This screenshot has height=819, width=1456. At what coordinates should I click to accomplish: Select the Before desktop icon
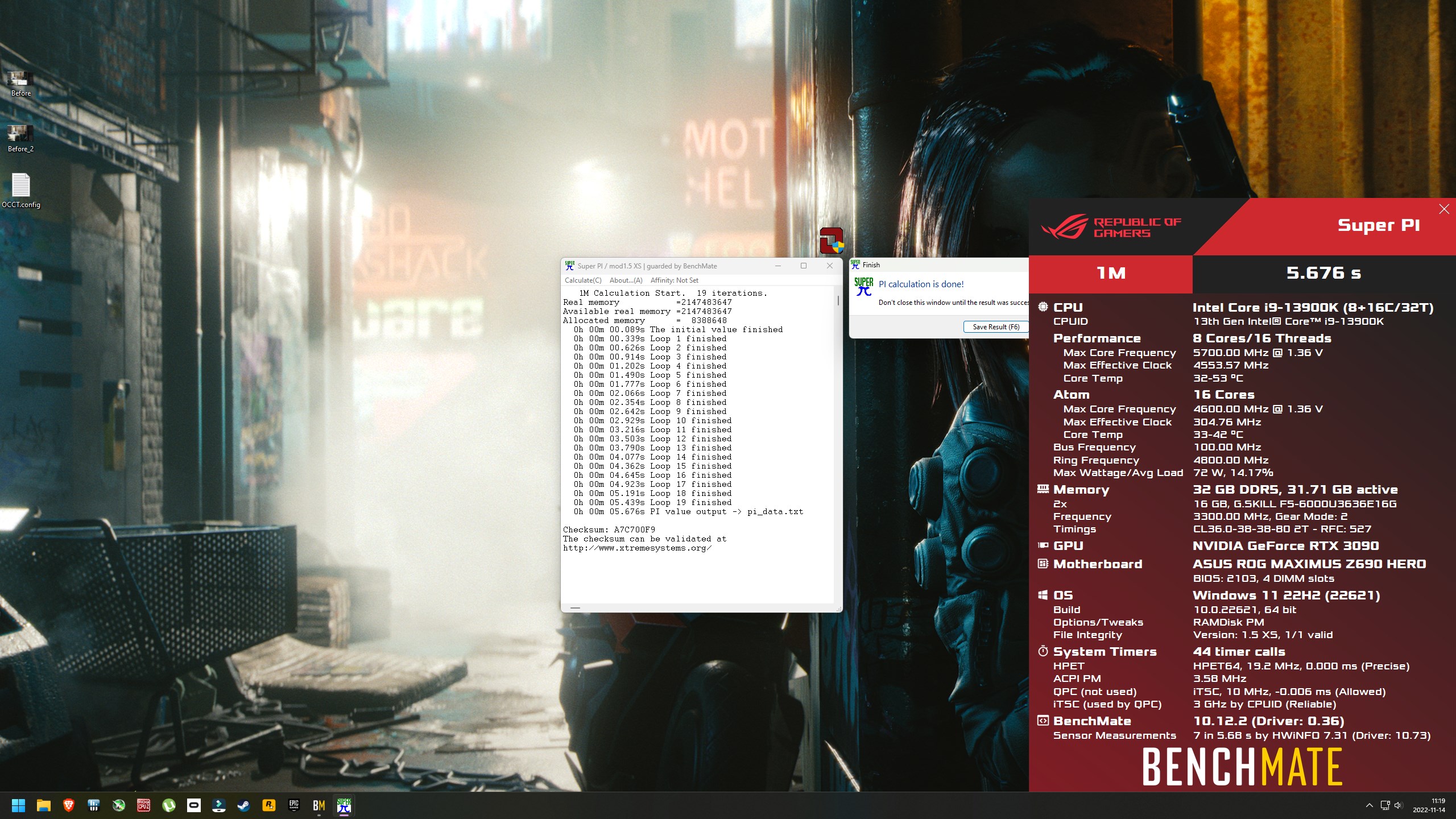click(x=20, y=84)
